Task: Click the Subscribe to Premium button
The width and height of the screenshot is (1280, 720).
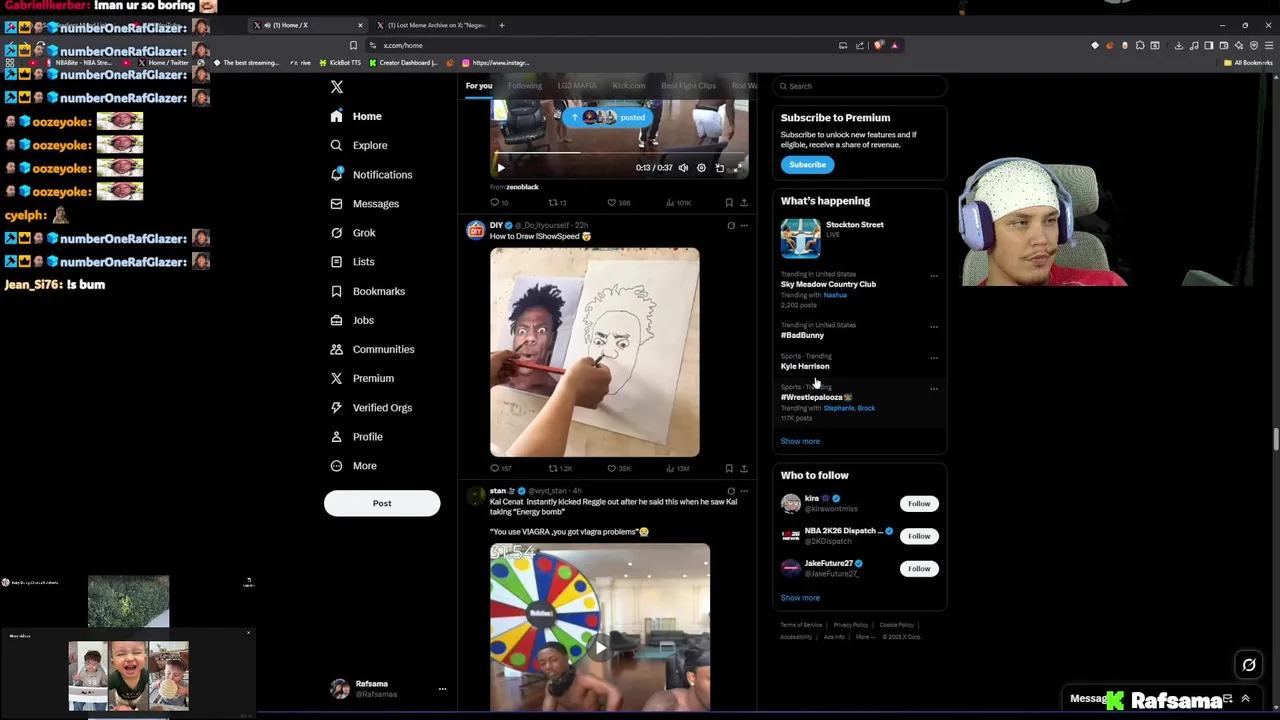Action: tap(807, 165)
